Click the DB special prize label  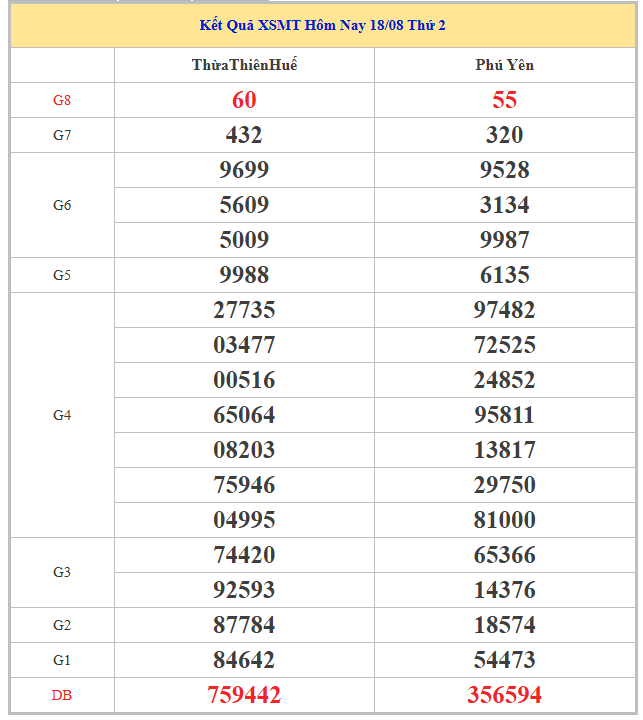62,695
